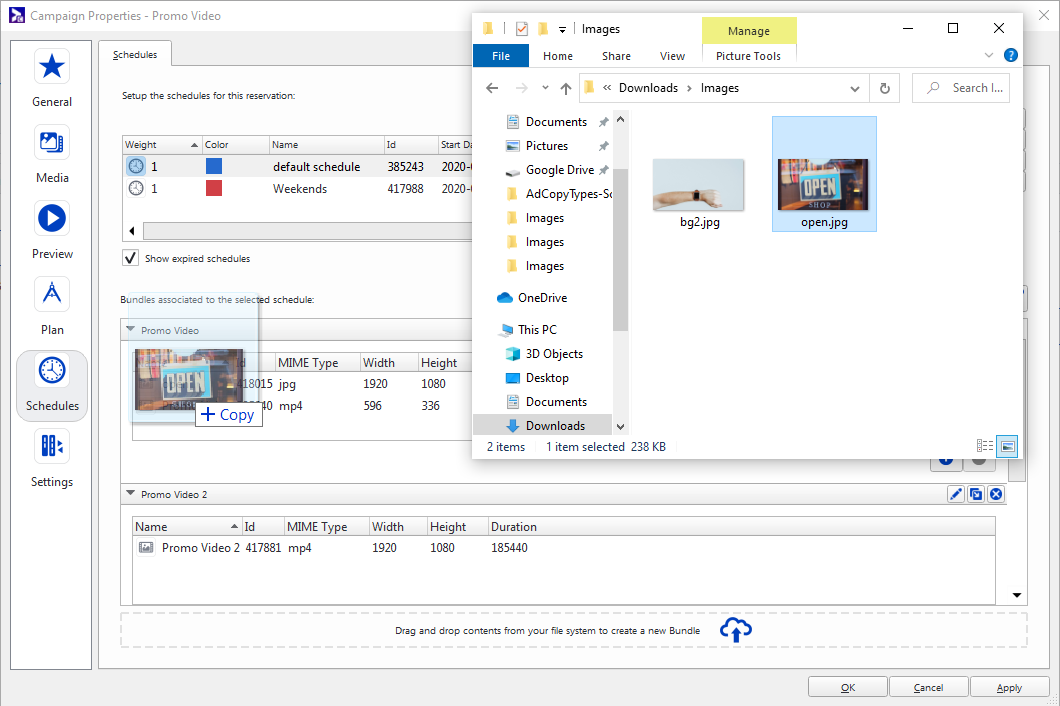Click the cloud upload icon
This screenshot has height=706, width=1060.
[736, 630]
